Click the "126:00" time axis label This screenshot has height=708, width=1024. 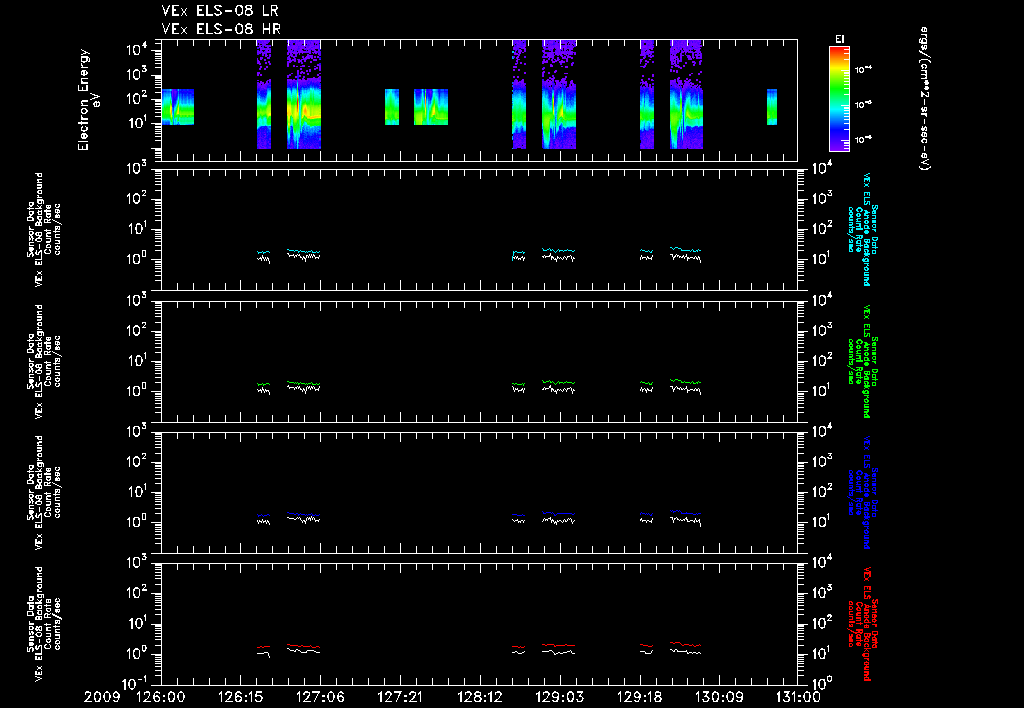[x=161, y=698]
